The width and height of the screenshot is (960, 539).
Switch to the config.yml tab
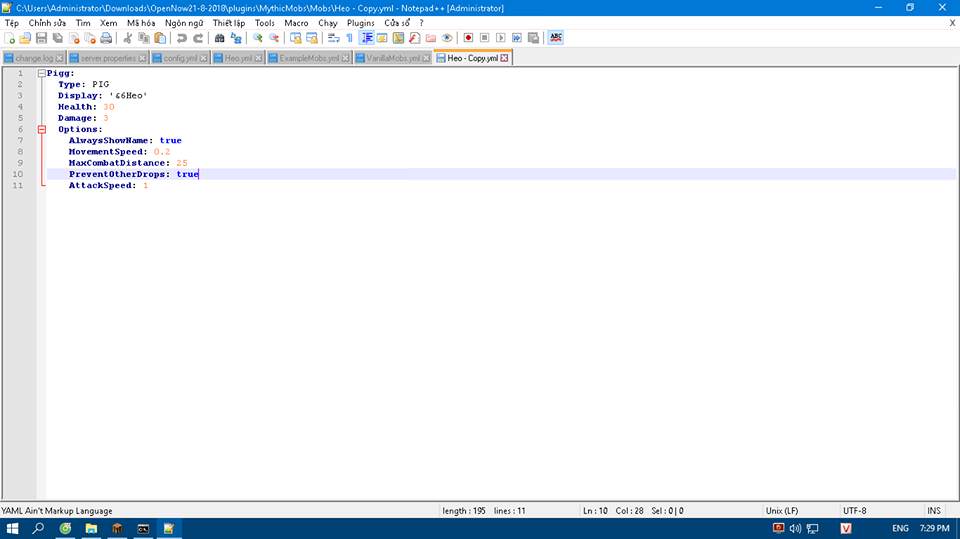pyautogui.click(x=180, y=59)
